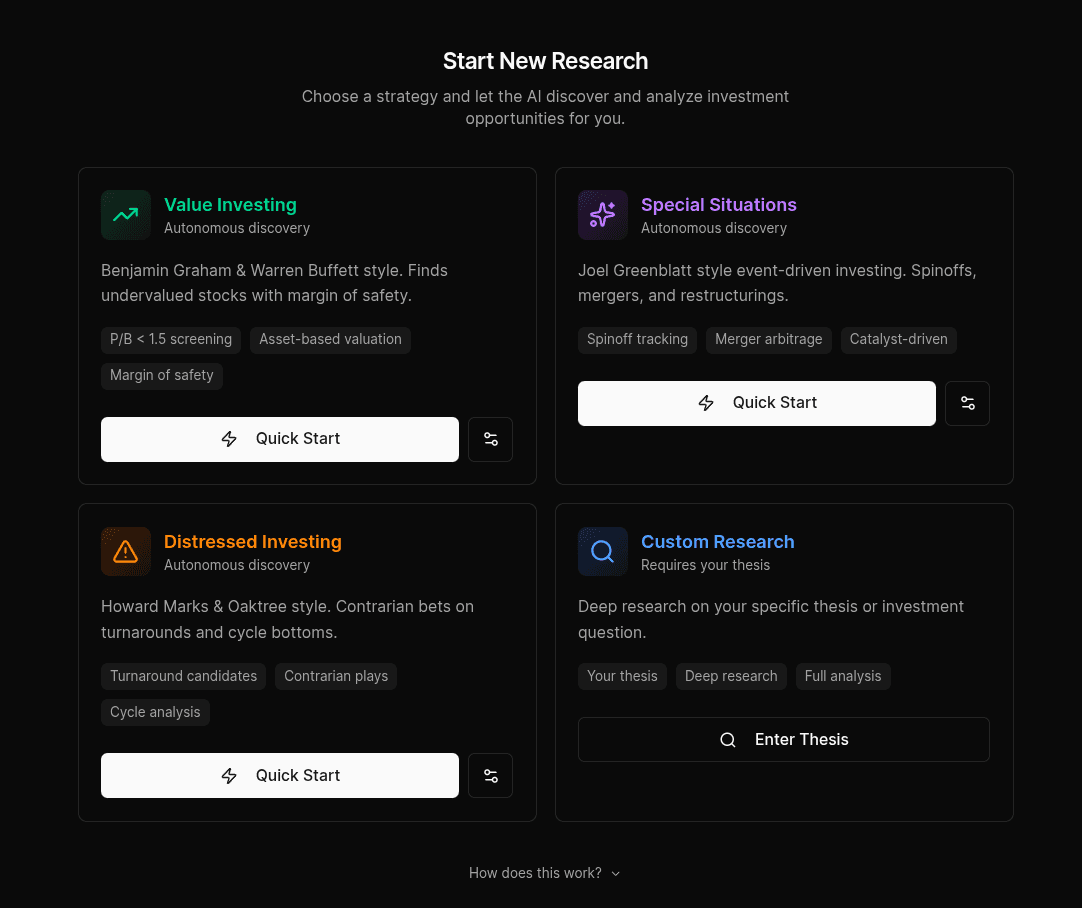Click the 'Distressed Investing' heading

(253, 542)
